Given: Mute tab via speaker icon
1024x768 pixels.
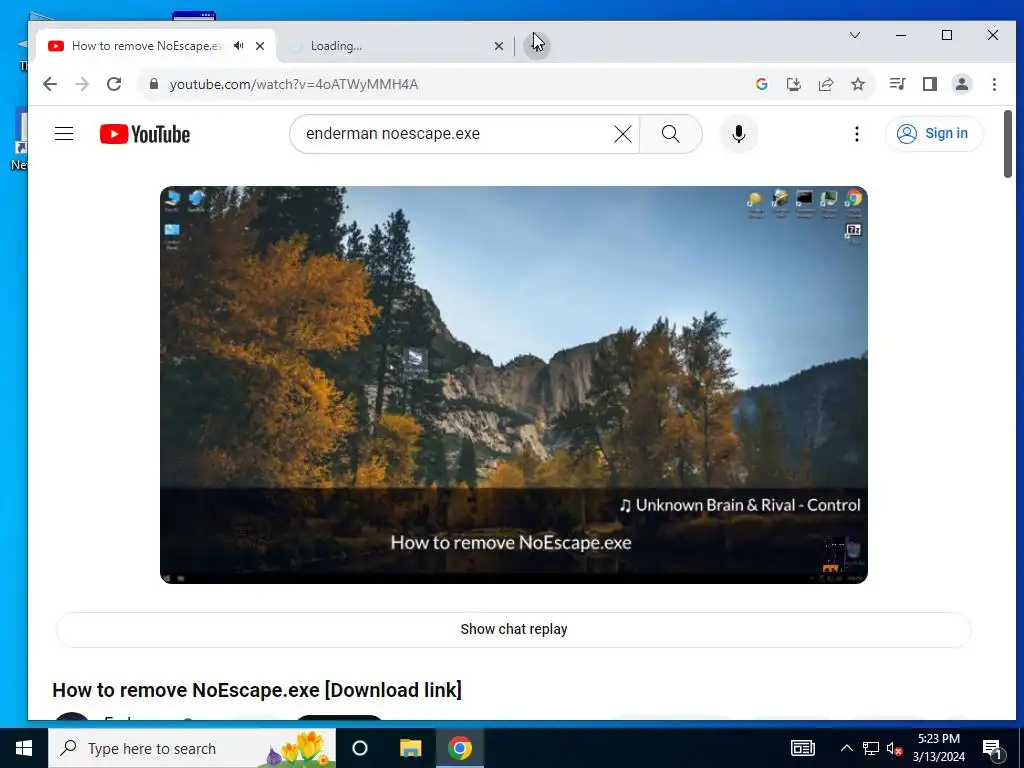Looking at the screenshot, I should [x=239, y=46].
